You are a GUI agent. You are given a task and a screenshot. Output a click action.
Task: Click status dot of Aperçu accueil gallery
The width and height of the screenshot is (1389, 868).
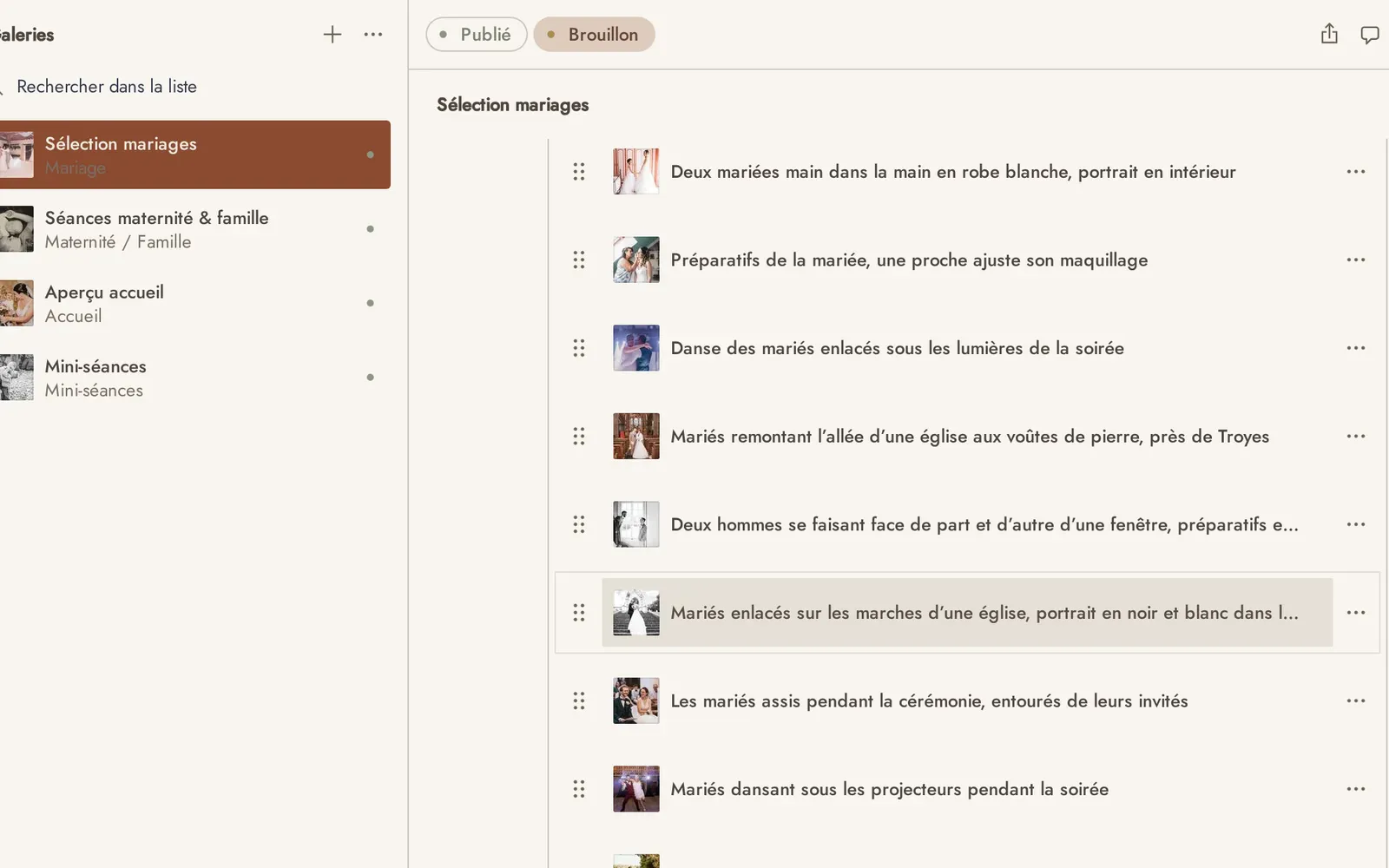tap(371, 303)
